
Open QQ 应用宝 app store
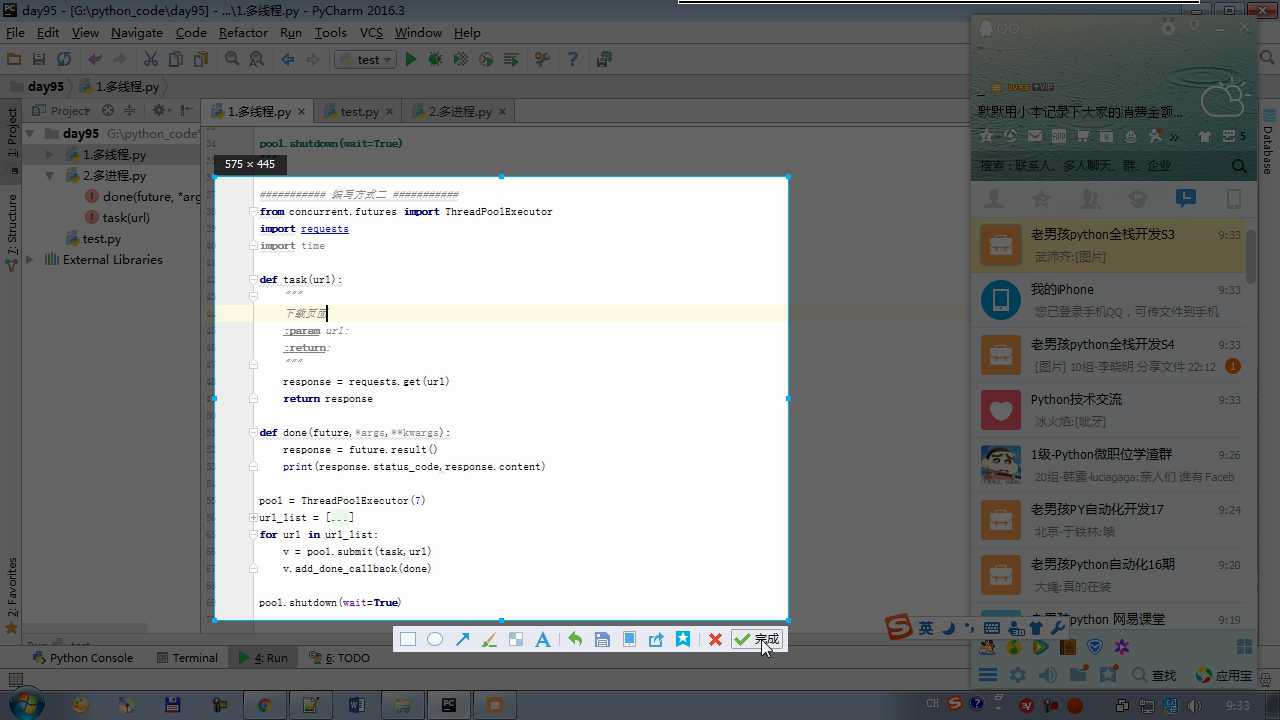click(1225, 676)
